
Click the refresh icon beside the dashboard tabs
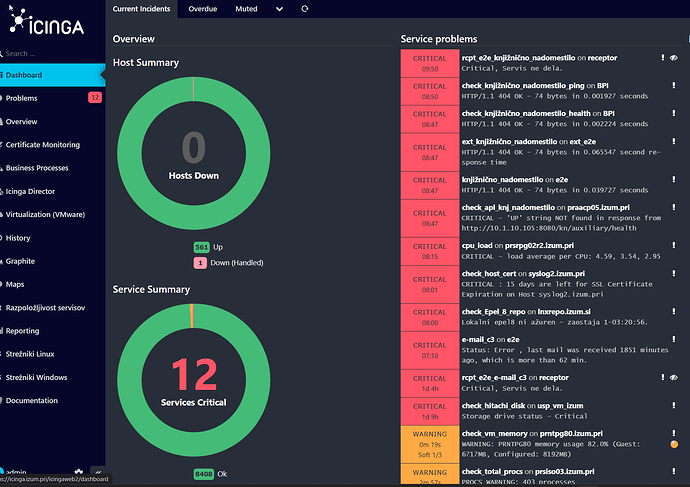[305, 9]
